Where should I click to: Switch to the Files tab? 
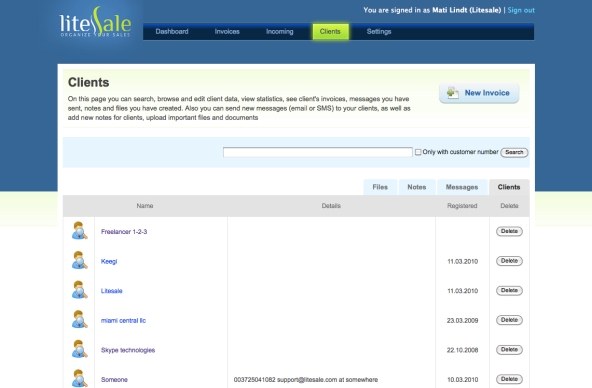click(380, 187)
